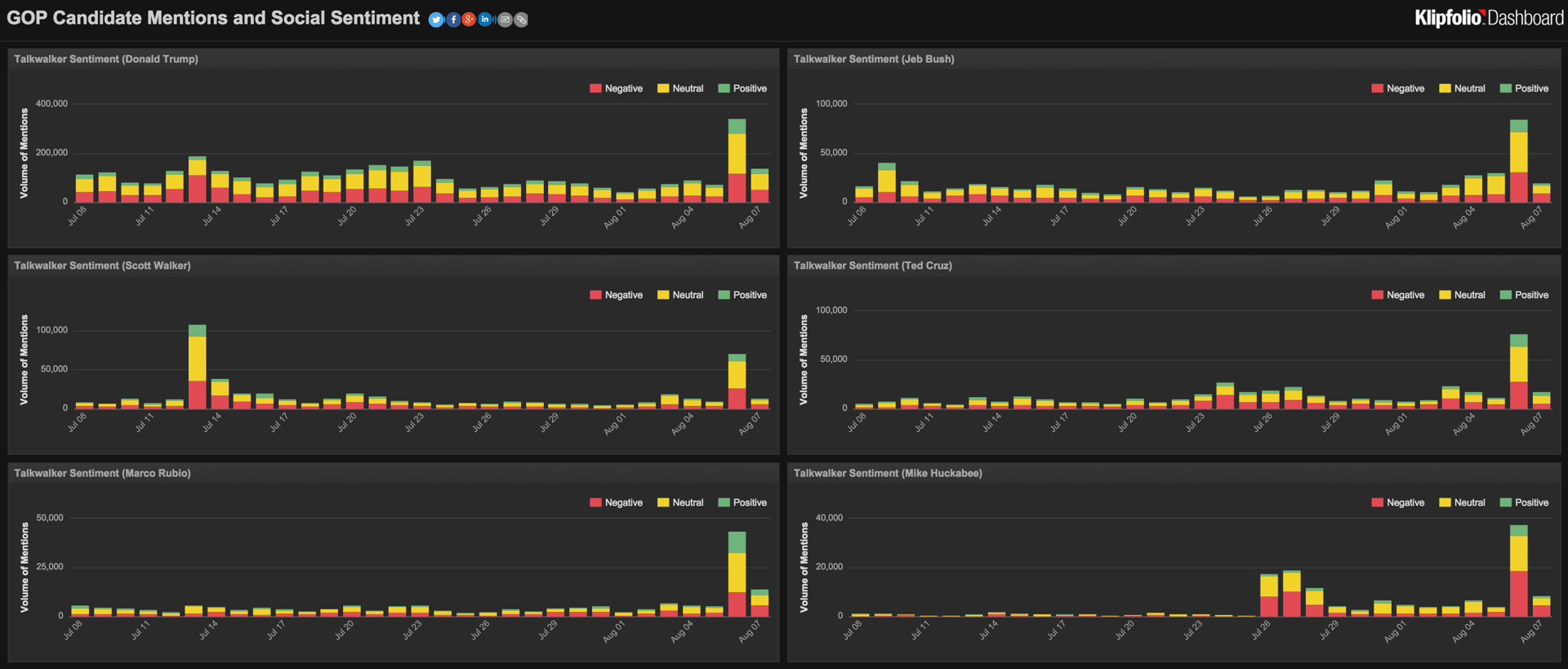1568x669 pixels.
Task: Click tallest July spike bar in Scott Walker chart
Action: tap(197, 367)
